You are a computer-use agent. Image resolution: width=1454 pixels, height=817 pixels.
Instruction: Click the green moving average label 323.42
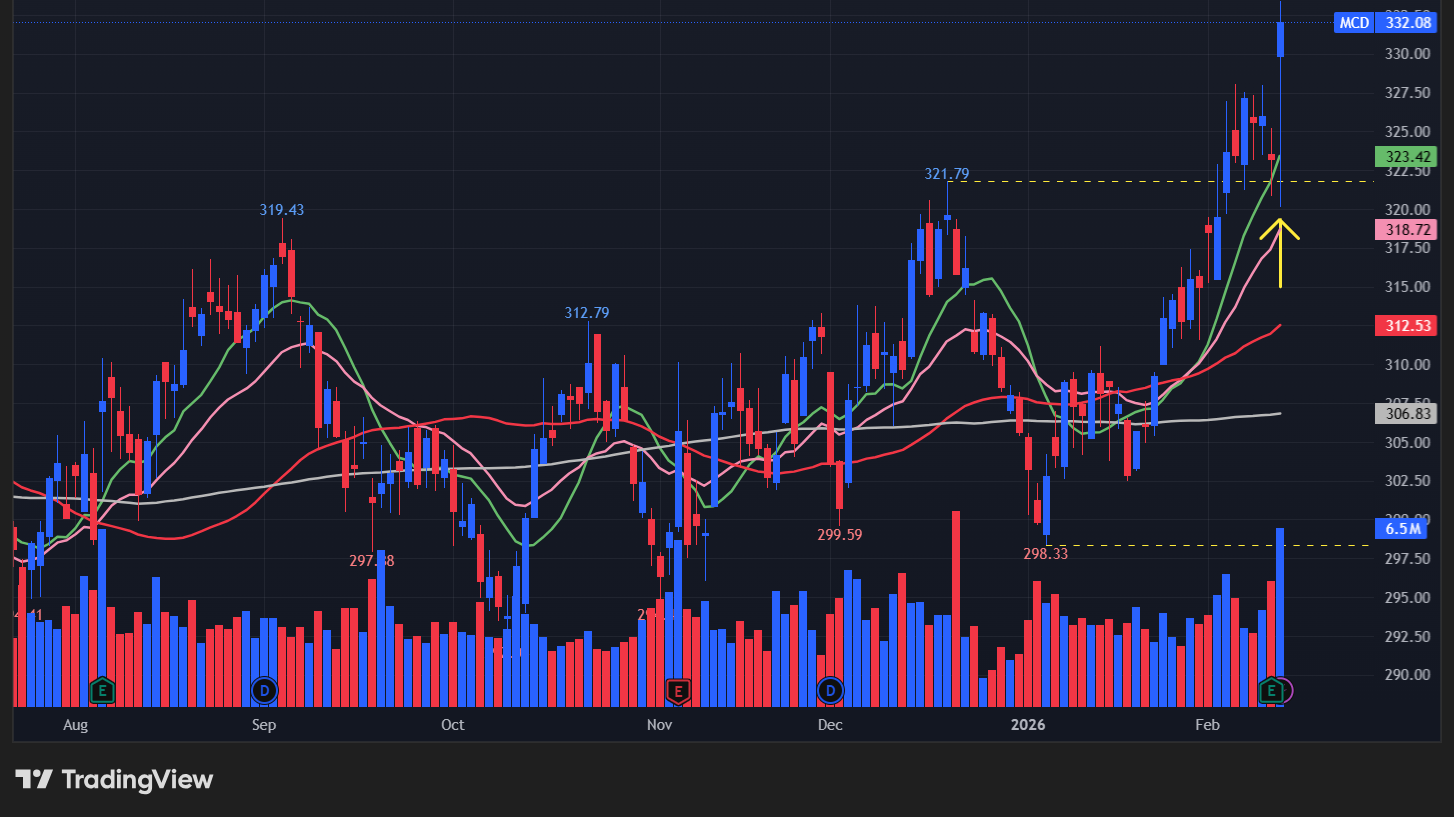pos(1406,156)
